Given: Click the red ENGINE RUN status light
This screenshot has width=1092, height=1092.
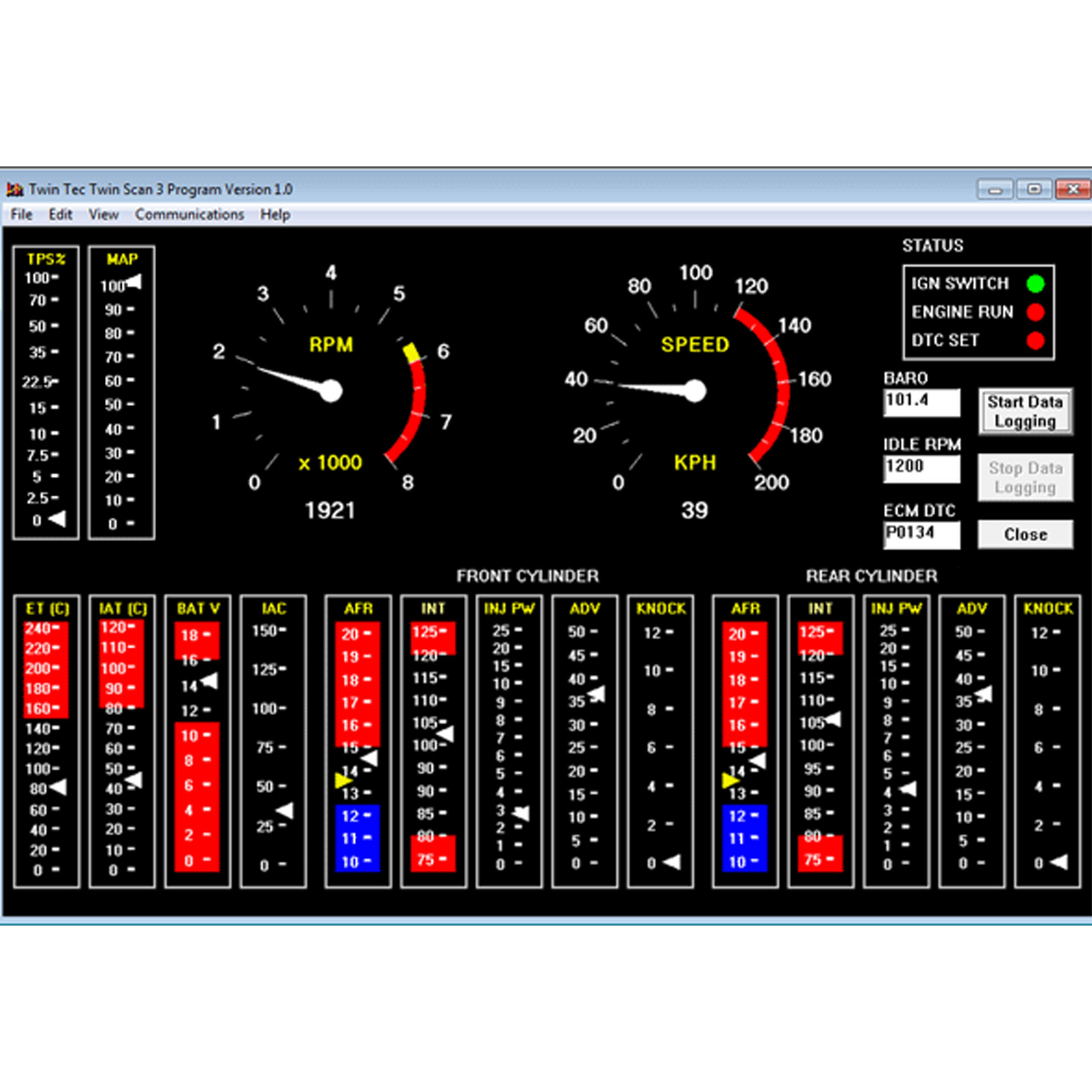Looking at the screenshot, I should tap(1035, 311).
